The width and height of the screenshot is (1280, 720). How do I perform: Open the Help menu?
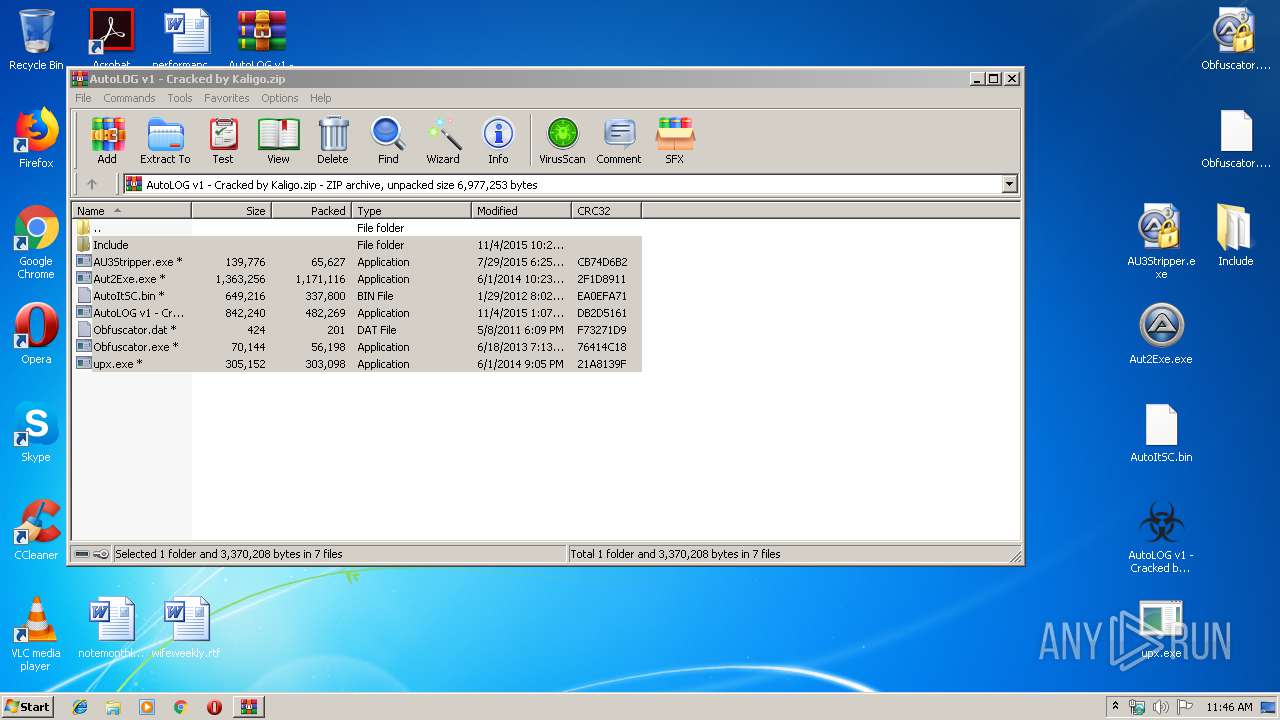[320, 98]
